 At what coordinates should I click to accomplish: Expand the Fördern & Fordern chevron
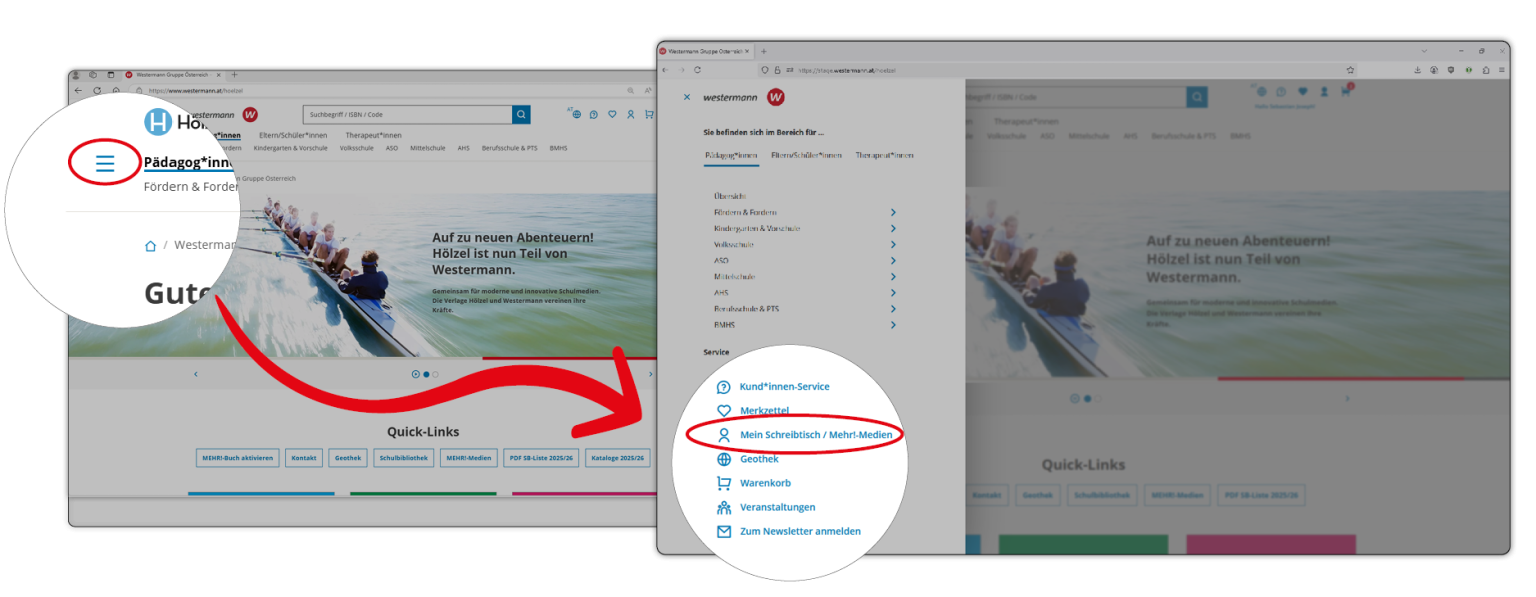pyautogui.click(x=893, y=212)
